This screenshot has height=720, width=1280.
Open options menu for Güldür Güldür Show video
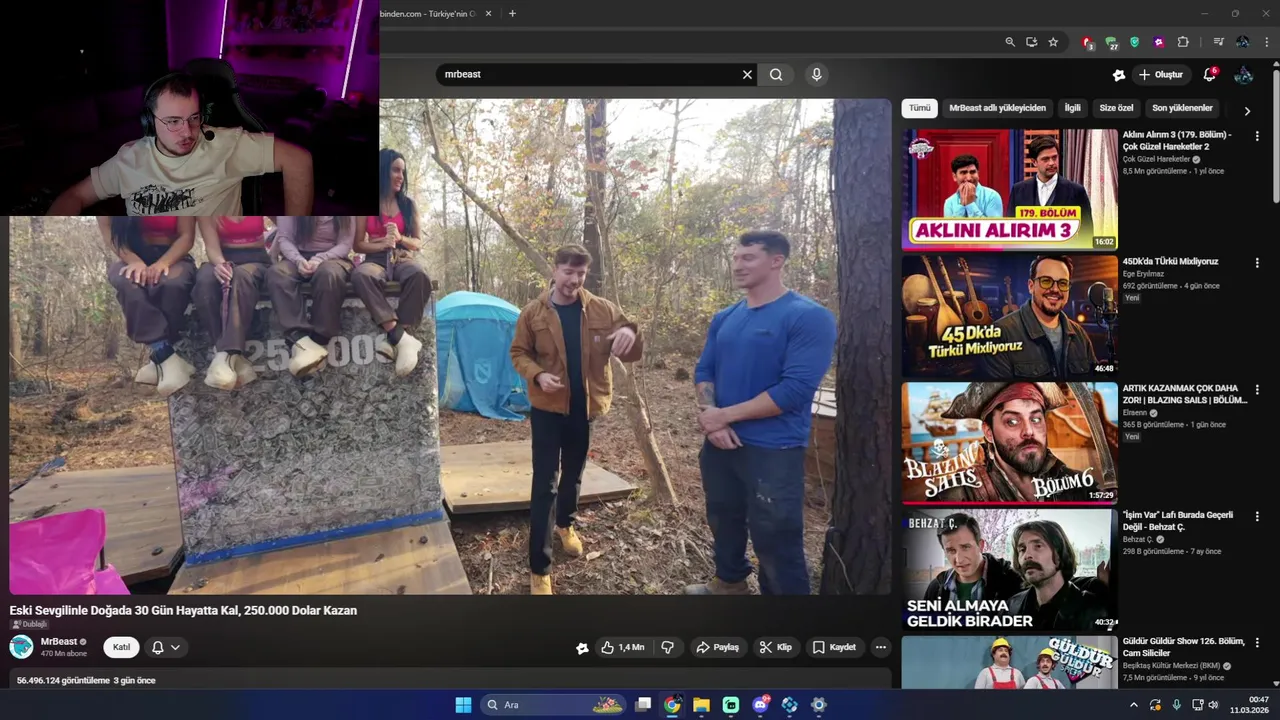1257,644
